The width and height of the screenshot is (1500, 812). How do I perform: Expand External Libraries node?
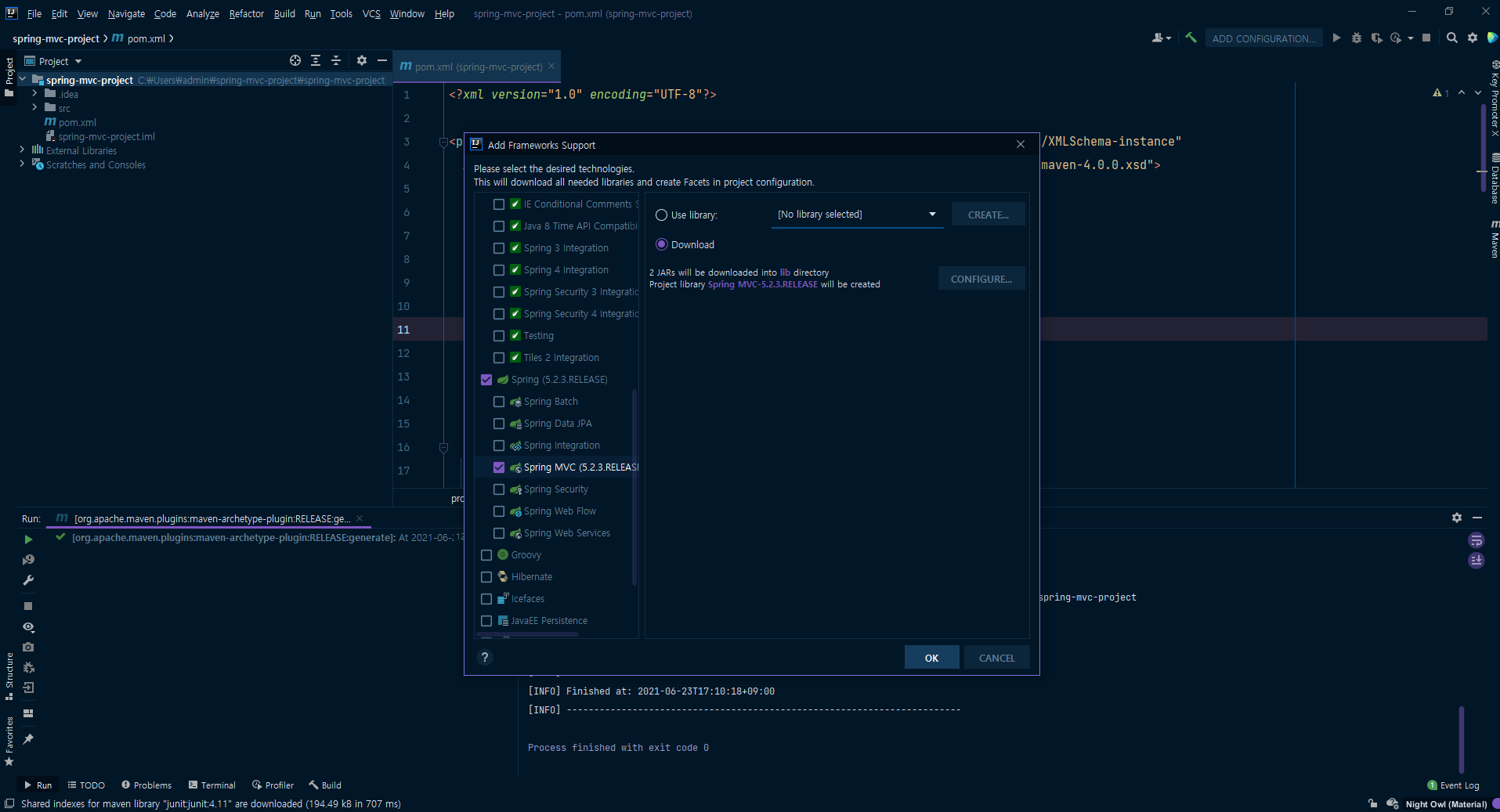[22, 150]
